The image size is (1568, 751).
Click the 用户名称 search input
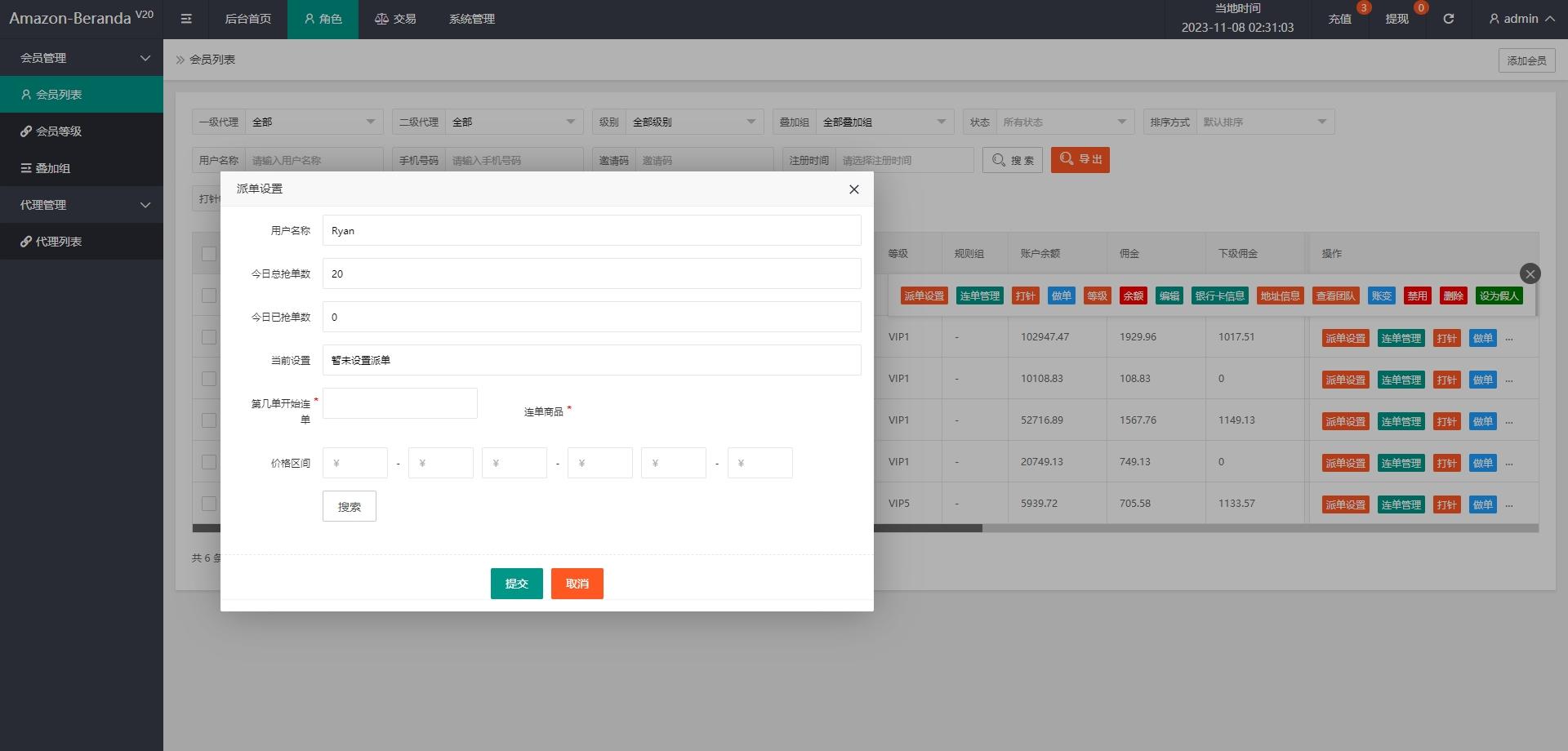[314, 160]
